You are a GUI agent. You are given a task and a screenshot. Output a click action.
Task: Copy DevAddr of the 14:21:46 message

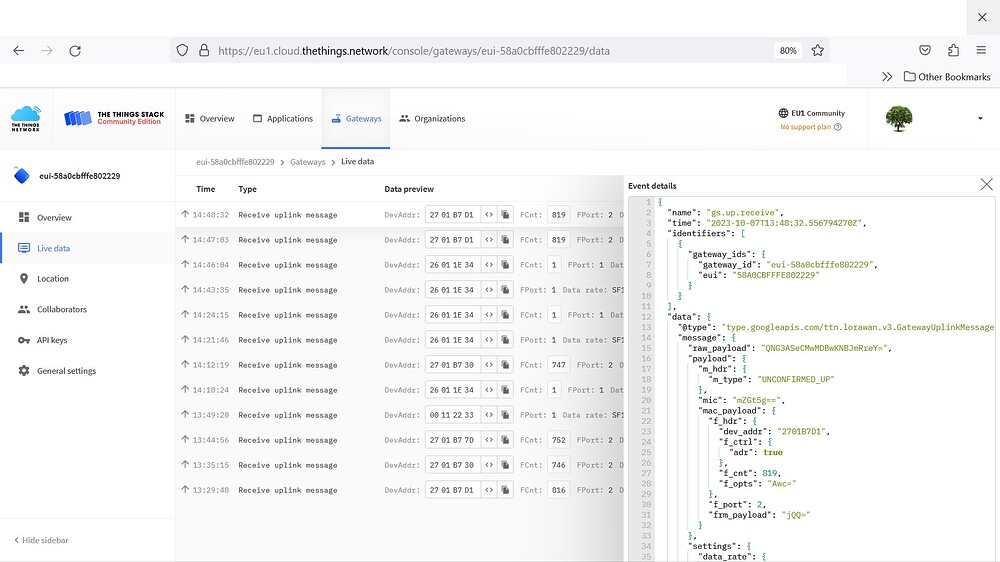505,340
